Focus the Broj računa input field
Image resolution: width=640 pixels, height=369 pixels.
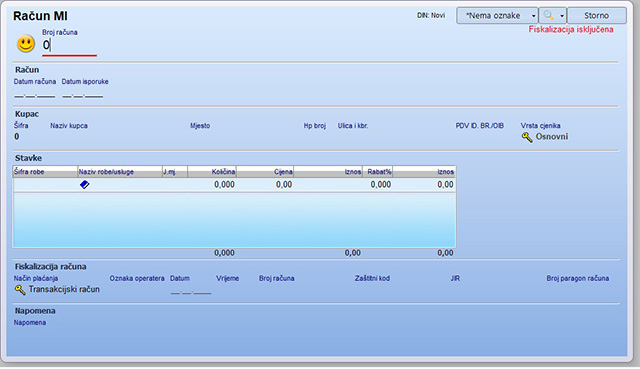pyautogui.click(x=69, y=45)
